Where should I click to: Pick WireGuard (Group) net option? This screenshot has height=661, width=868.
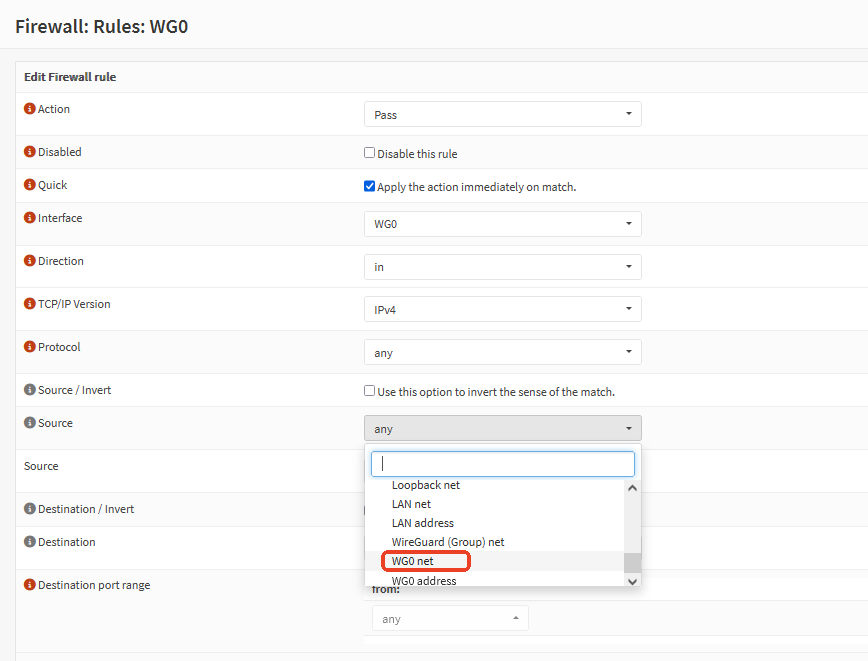pos(447,542)
